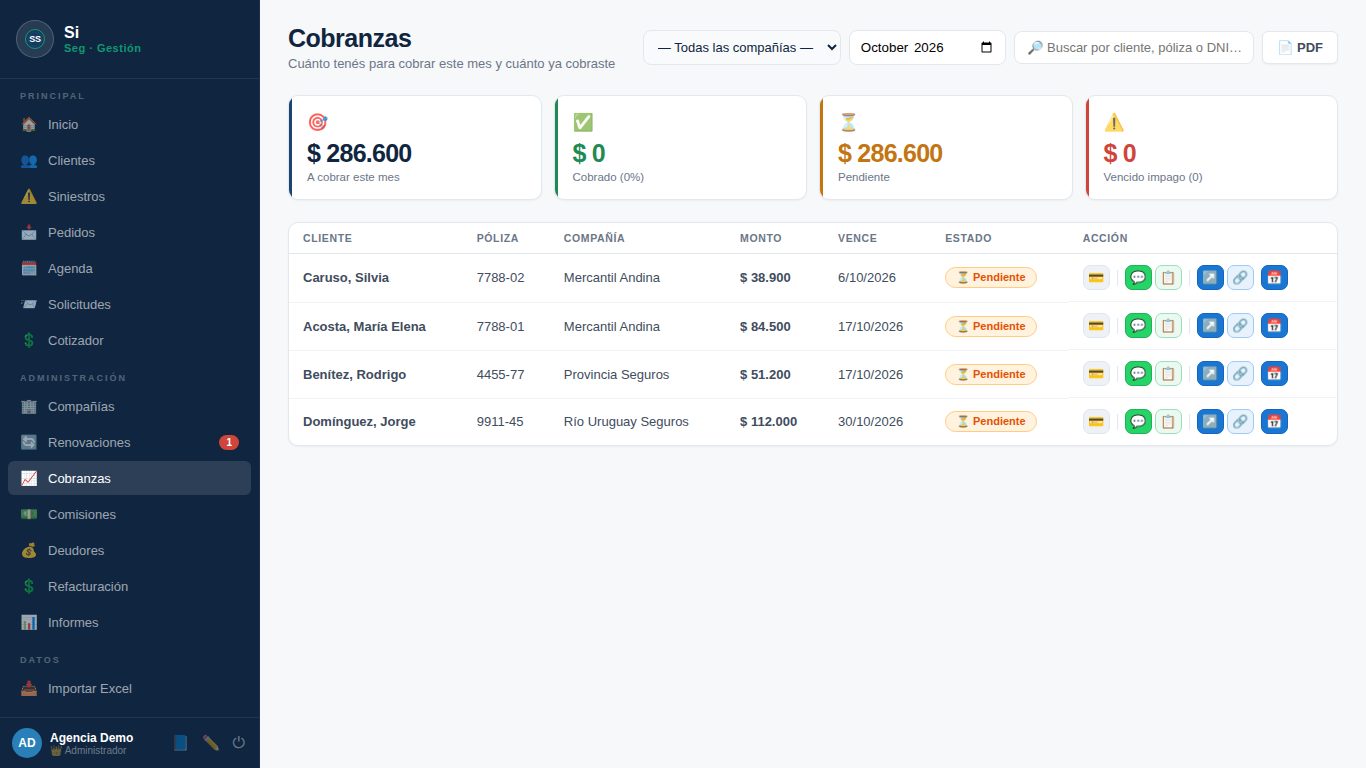1366x768 pixels.
Task: Open Importar Excel in the sidebar
Action: [x=129, y=689]
